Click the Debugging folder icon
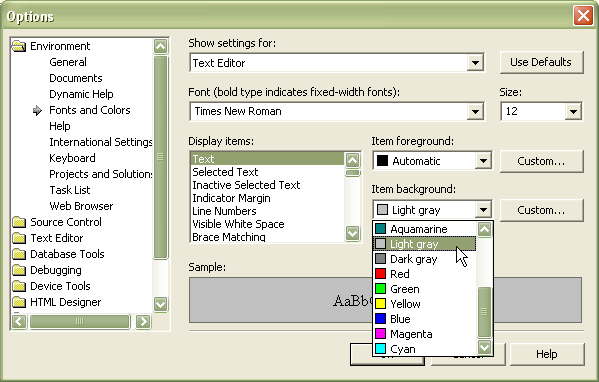Screen dimensions: 599x382 (x=19, y=270)
